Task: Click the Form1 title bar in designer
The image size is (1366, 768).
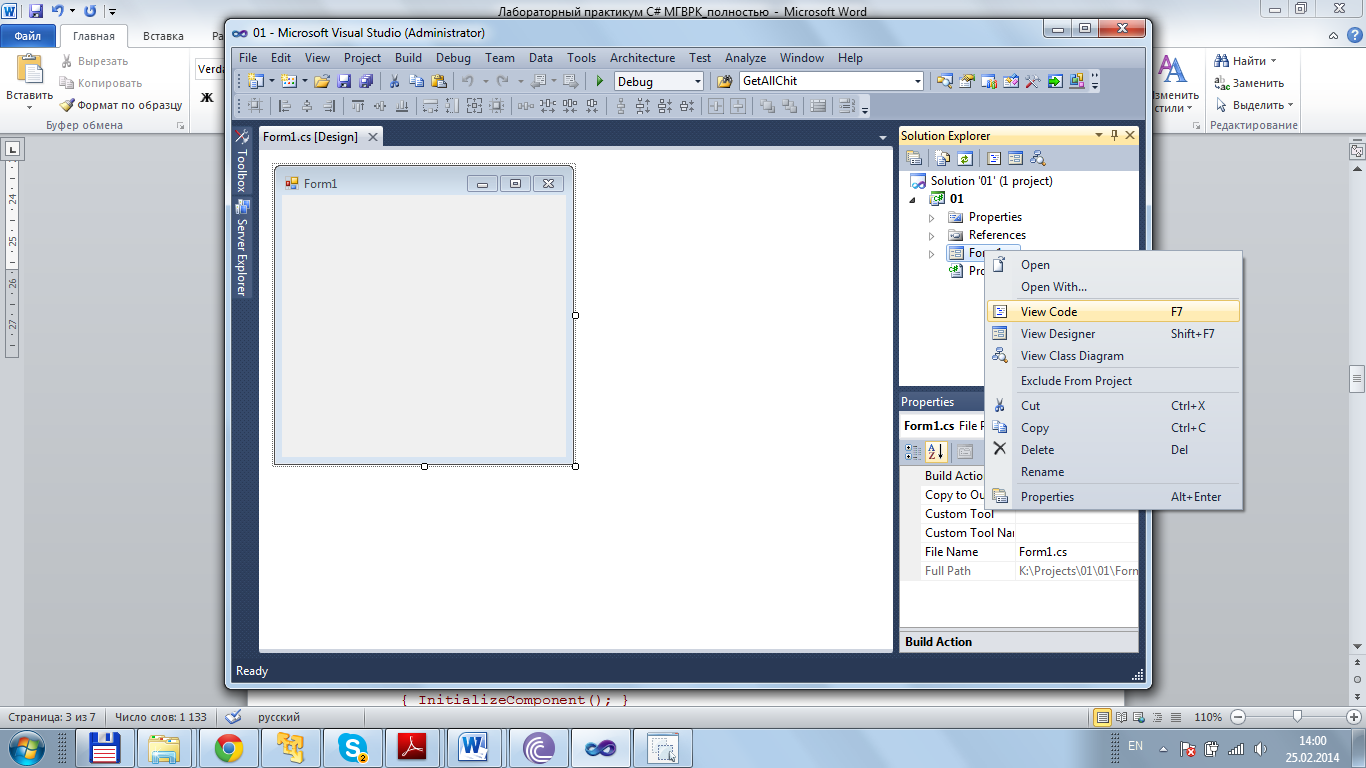Action: [424, 183]
